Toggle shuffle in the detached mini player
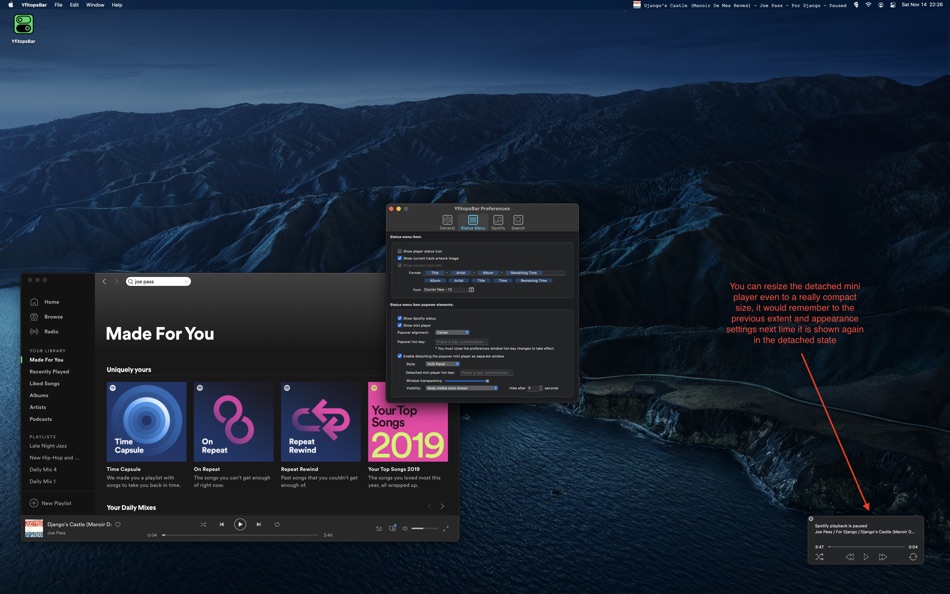This screenshot has width=950, height=594. pyautogui.click(x=819, y=557)
